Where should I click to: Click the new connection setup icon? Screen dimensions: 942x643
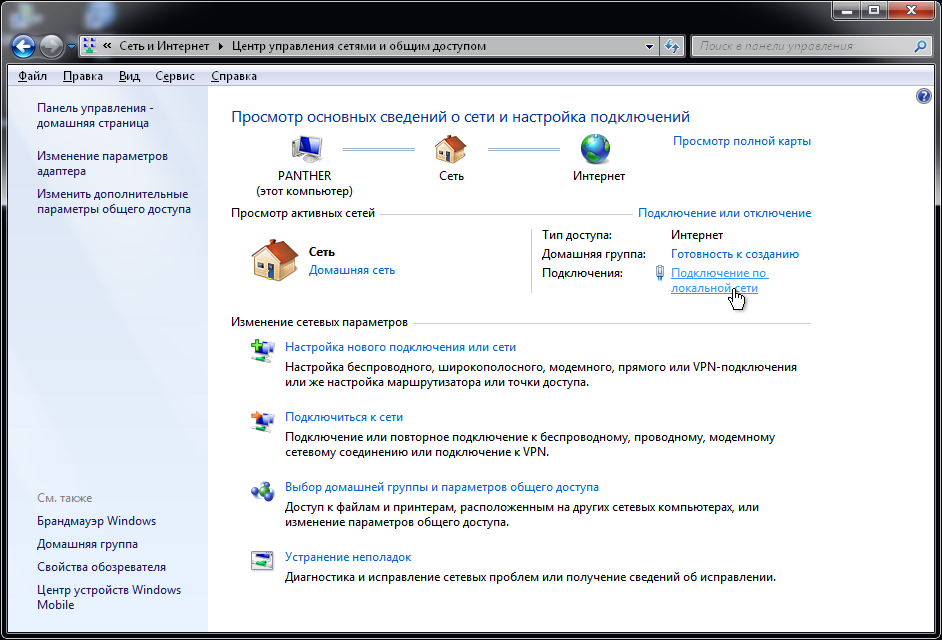[x=262, y=350]
